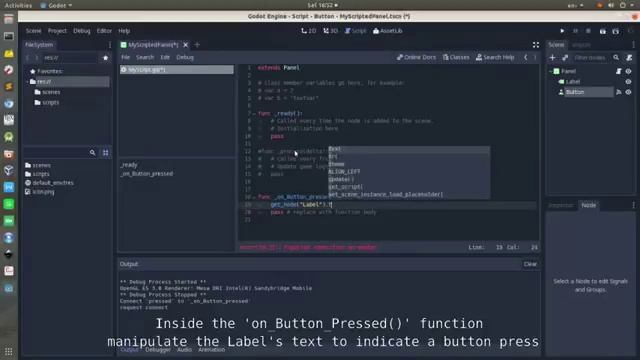Play the project with the play button

tap(562, 31)
